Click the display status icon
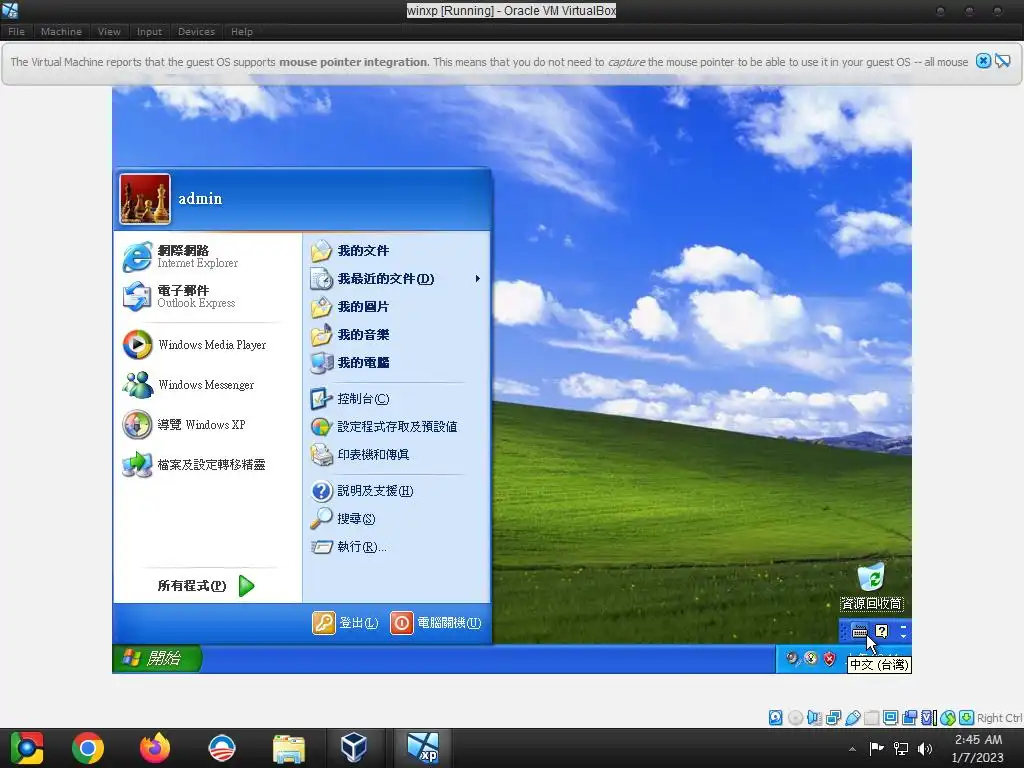The width and height of the screenshot is (1024, 768). pyautogui.click(x=890, y=718)
